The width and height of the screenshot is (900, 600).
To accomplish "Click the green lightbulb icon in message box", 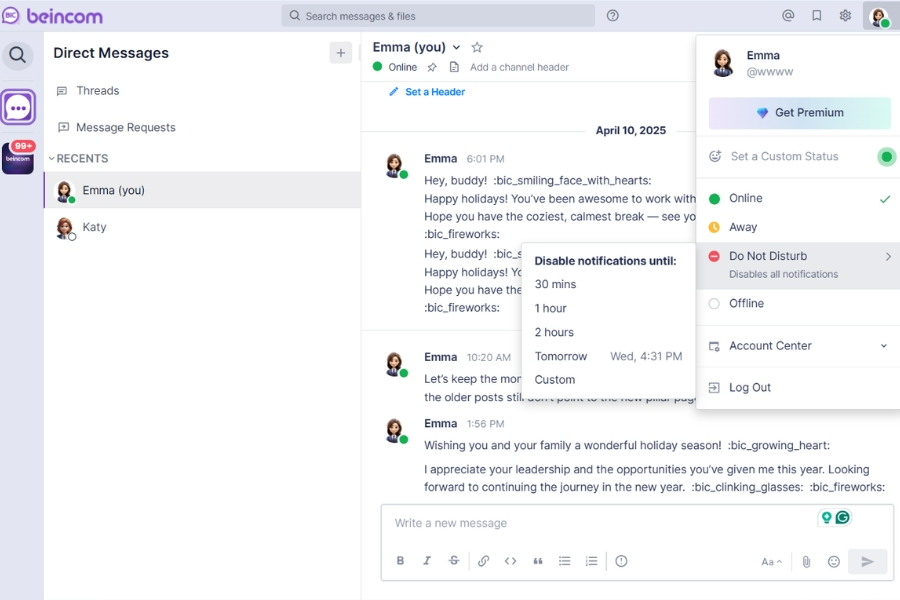I will [x=827, y=517].
